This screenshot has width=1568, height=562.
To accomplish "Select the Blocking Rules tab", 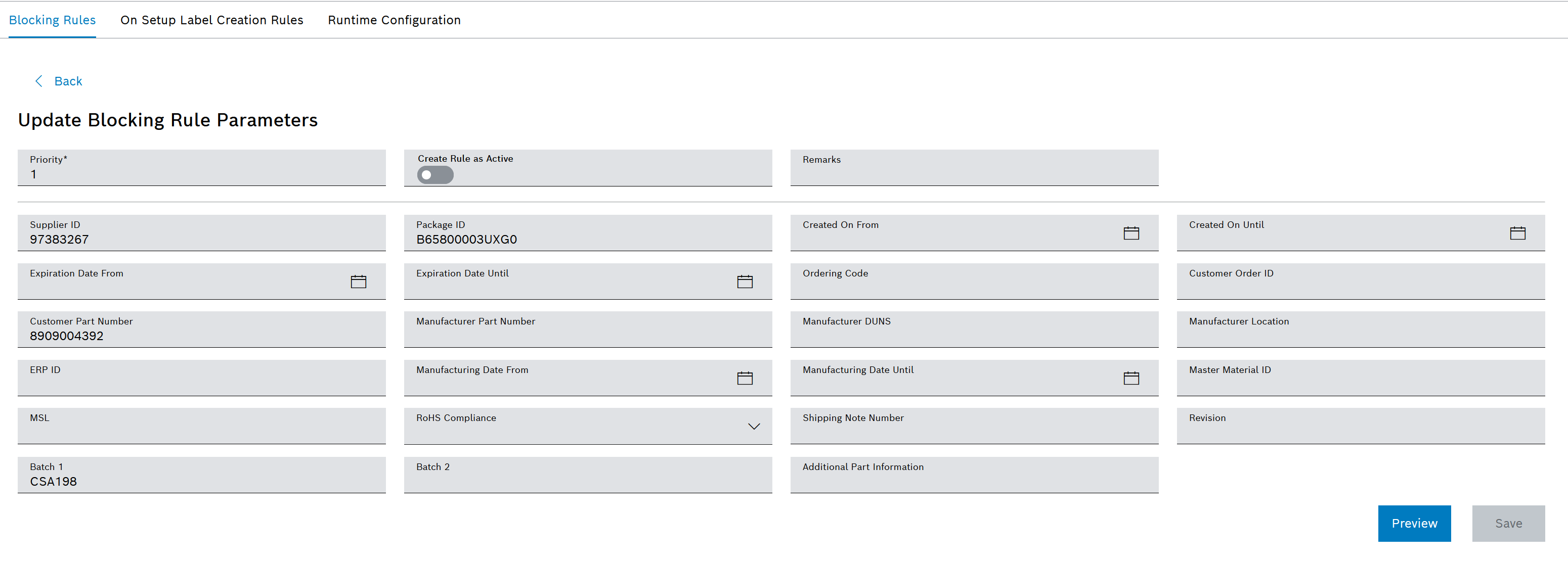I will click(52, 20).
